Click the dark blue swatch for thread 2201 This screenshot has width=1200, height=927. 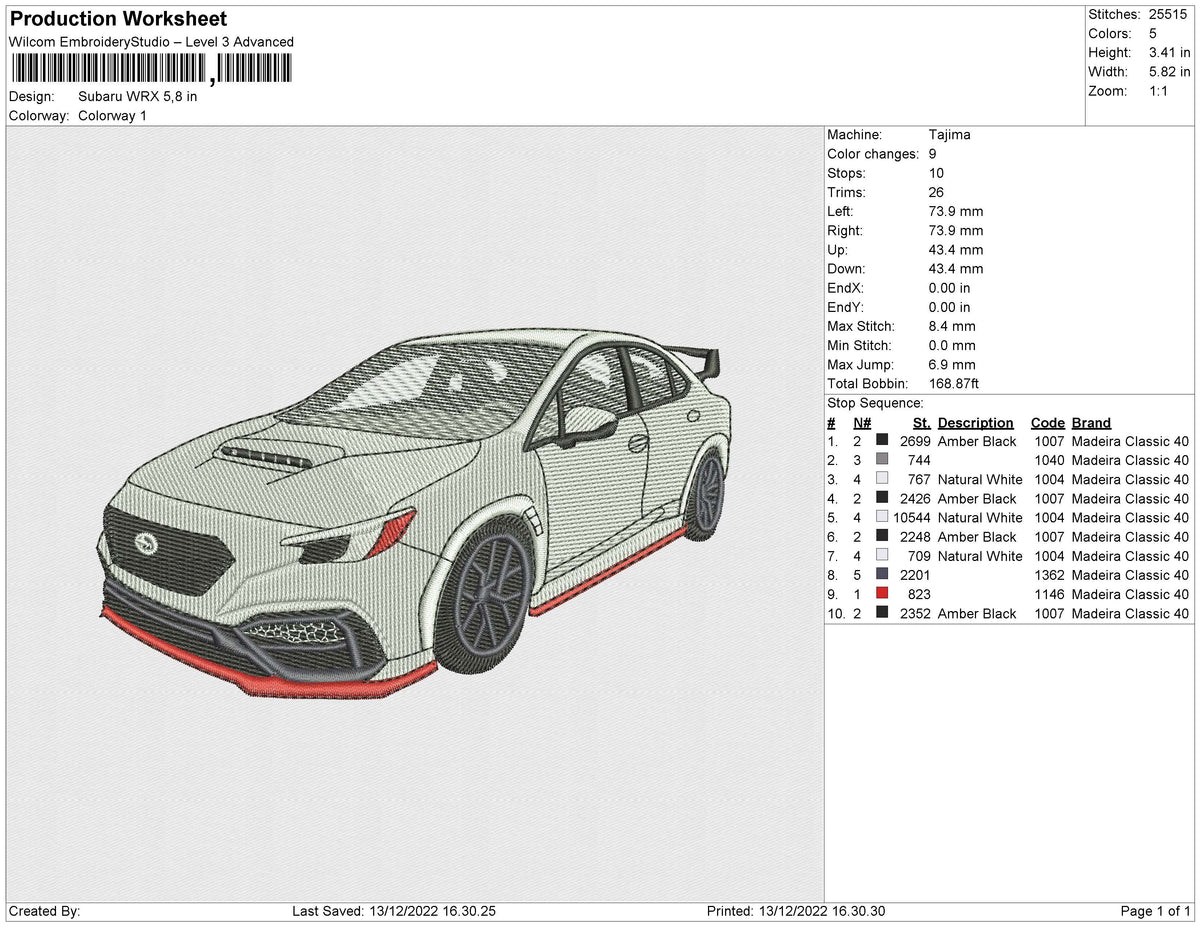click(882, 575)
